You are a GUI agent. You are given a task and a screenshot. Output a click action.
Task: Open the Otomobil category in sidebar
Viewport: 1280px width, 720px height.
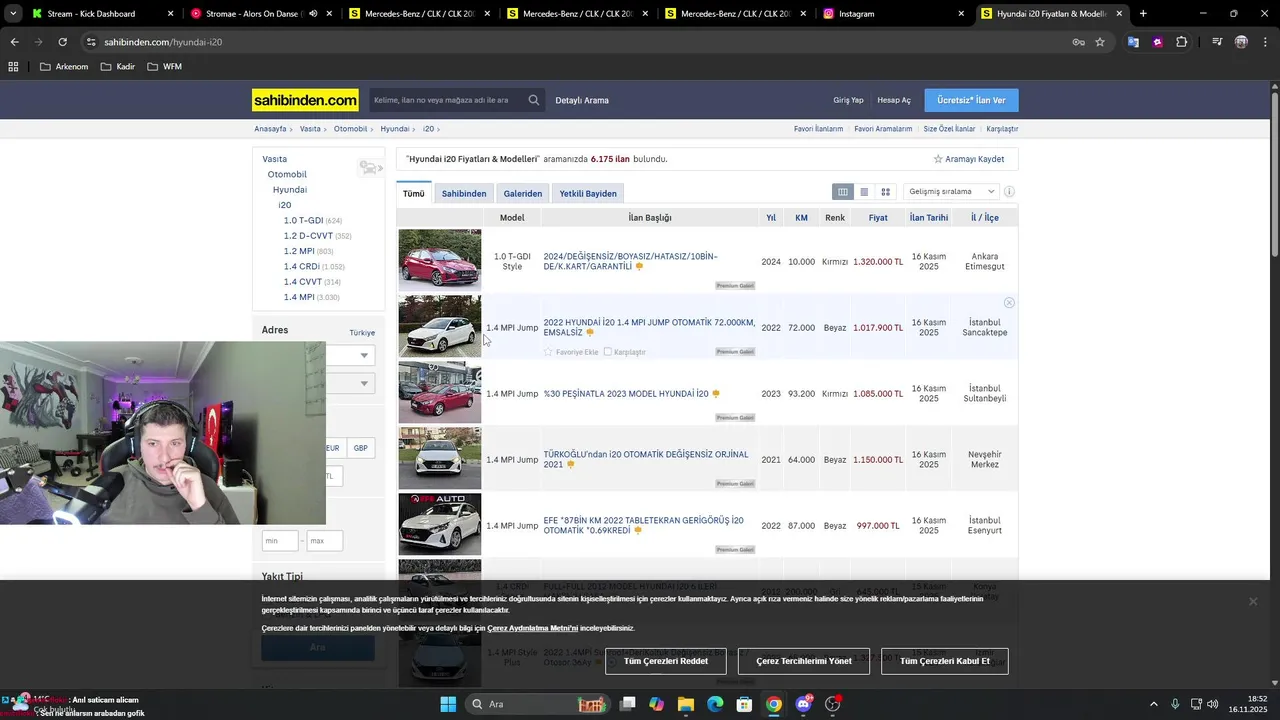click(x=287, y=174)
